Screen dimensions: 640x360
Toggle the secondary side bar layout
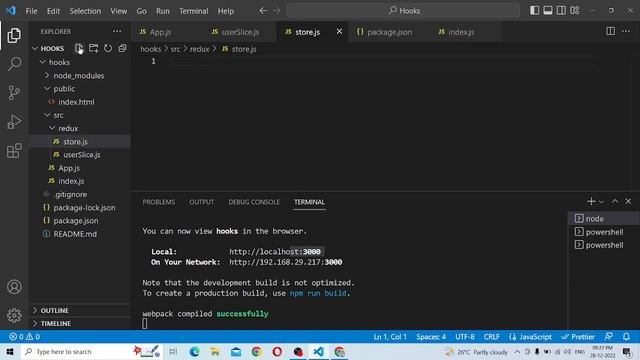pos(561,11)
